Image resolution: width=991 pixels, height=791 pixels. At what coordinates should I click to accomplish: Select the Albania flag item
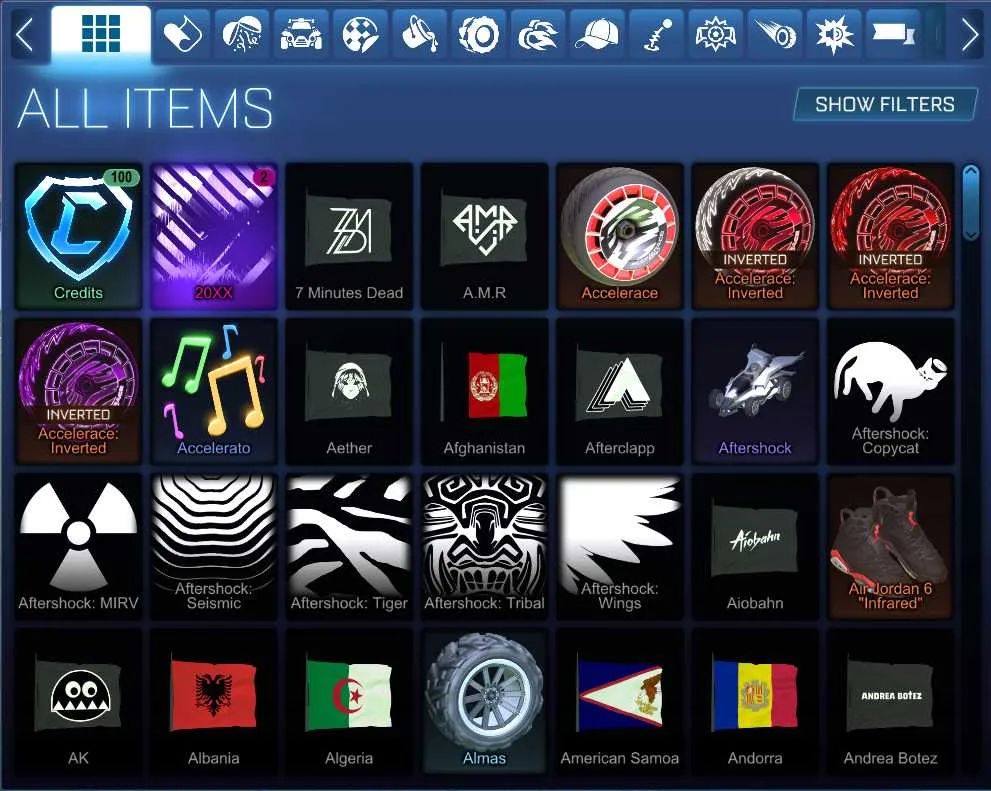(214, 702)
